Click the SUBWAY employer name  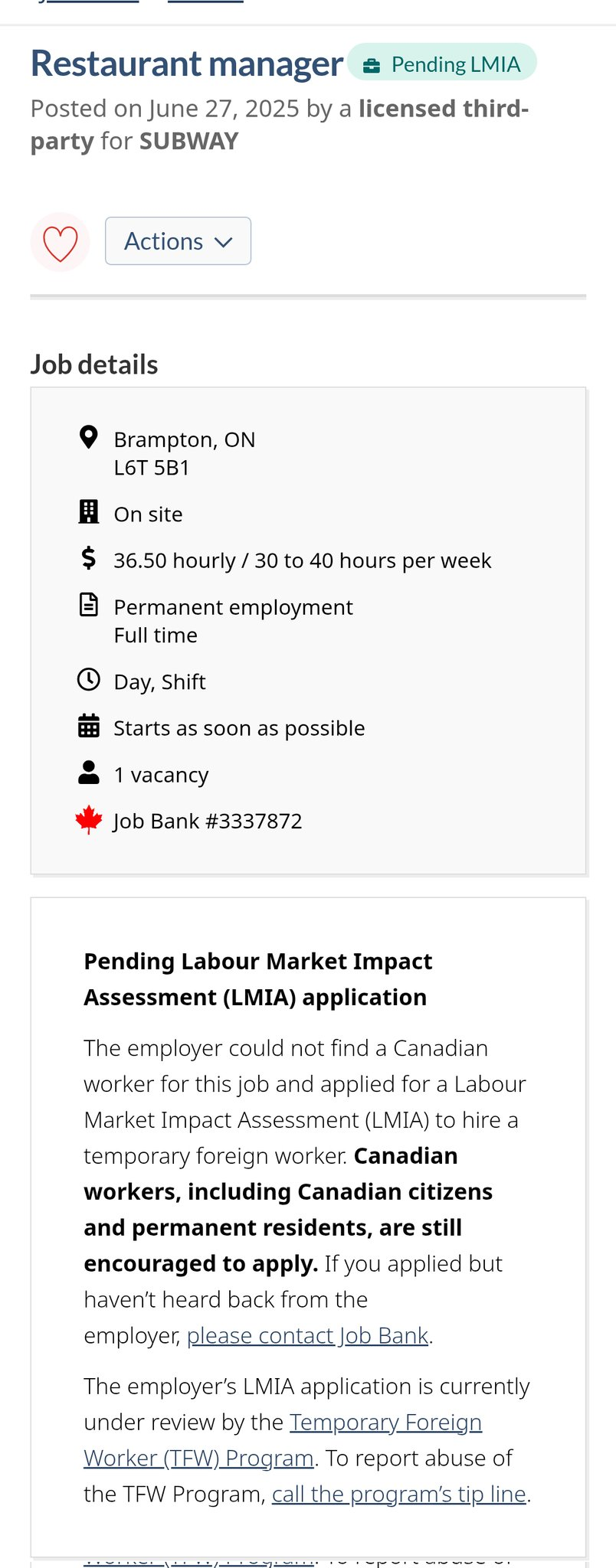tap(188, 141)
